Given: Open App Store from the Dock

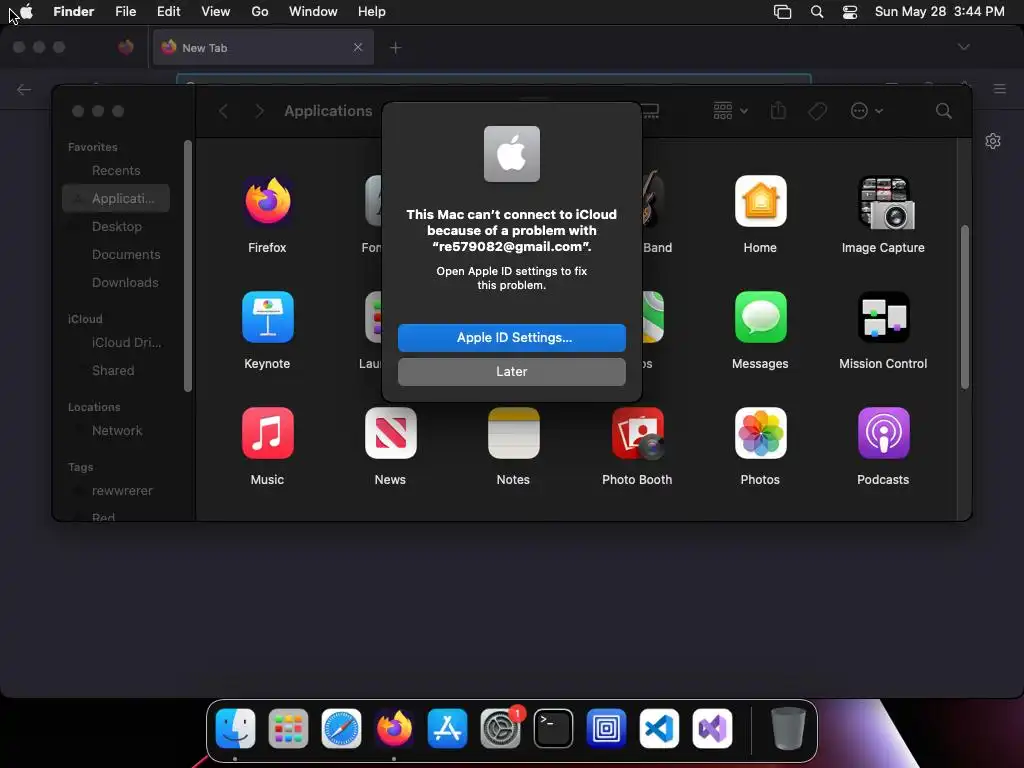Looking at the screenshot, I should pyautogui.click(x=447, y=728).
